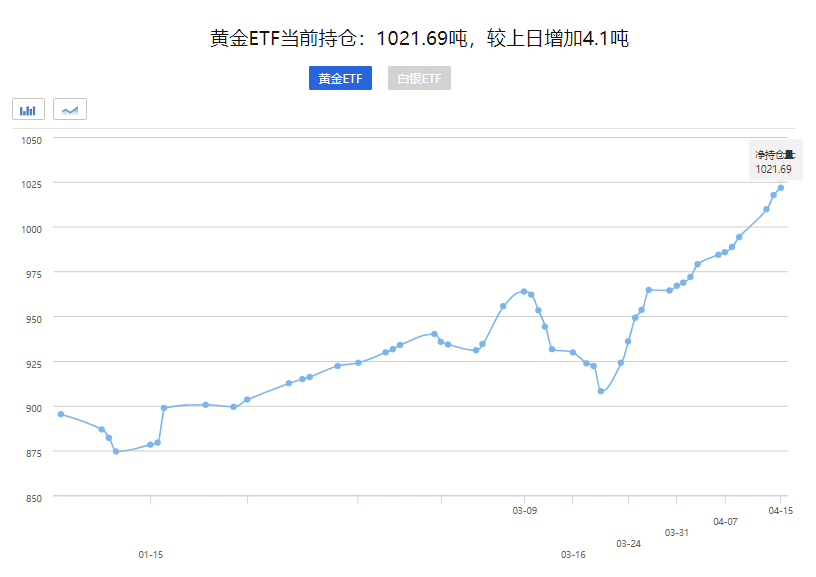This screenshot has width=816, height=577.
Task: Click the March peak data point above 03-09
Action: click(524, 291)
